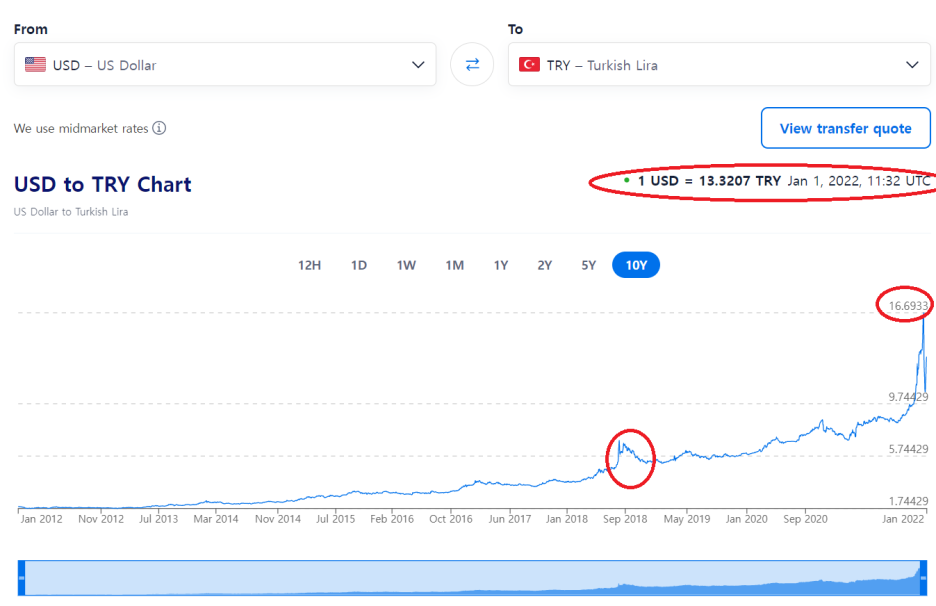Viewport: 936px width, 606px height.
Task: Click 'US Dollar to Turkish Lira' subtitle
Action: point(71,212)
